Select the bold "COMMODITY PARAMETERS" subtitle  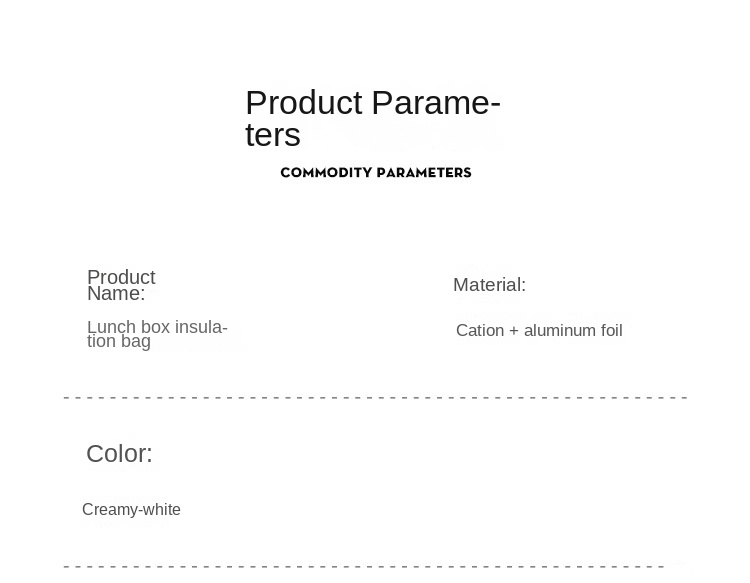pos(375,172)
